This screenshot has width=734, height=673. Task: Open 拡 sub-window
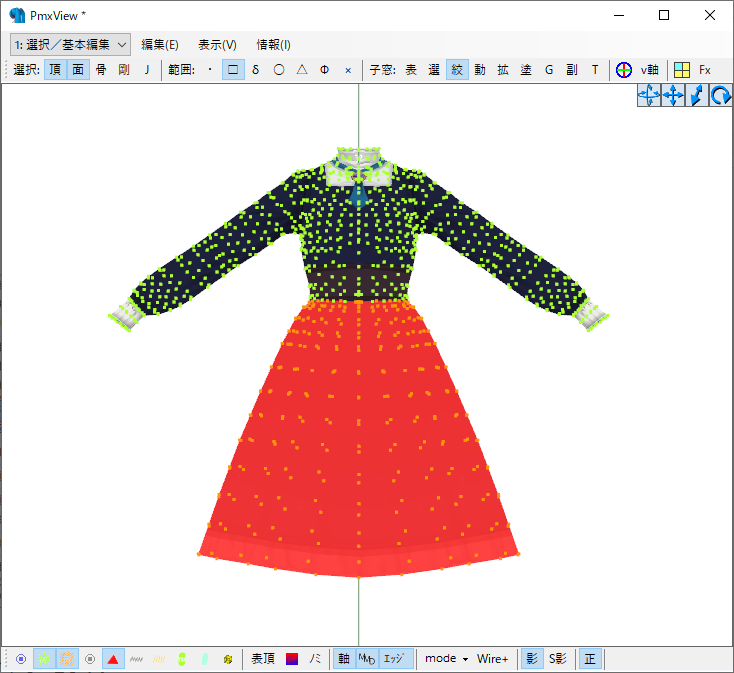pyautogui.click(x=503, y=70)
